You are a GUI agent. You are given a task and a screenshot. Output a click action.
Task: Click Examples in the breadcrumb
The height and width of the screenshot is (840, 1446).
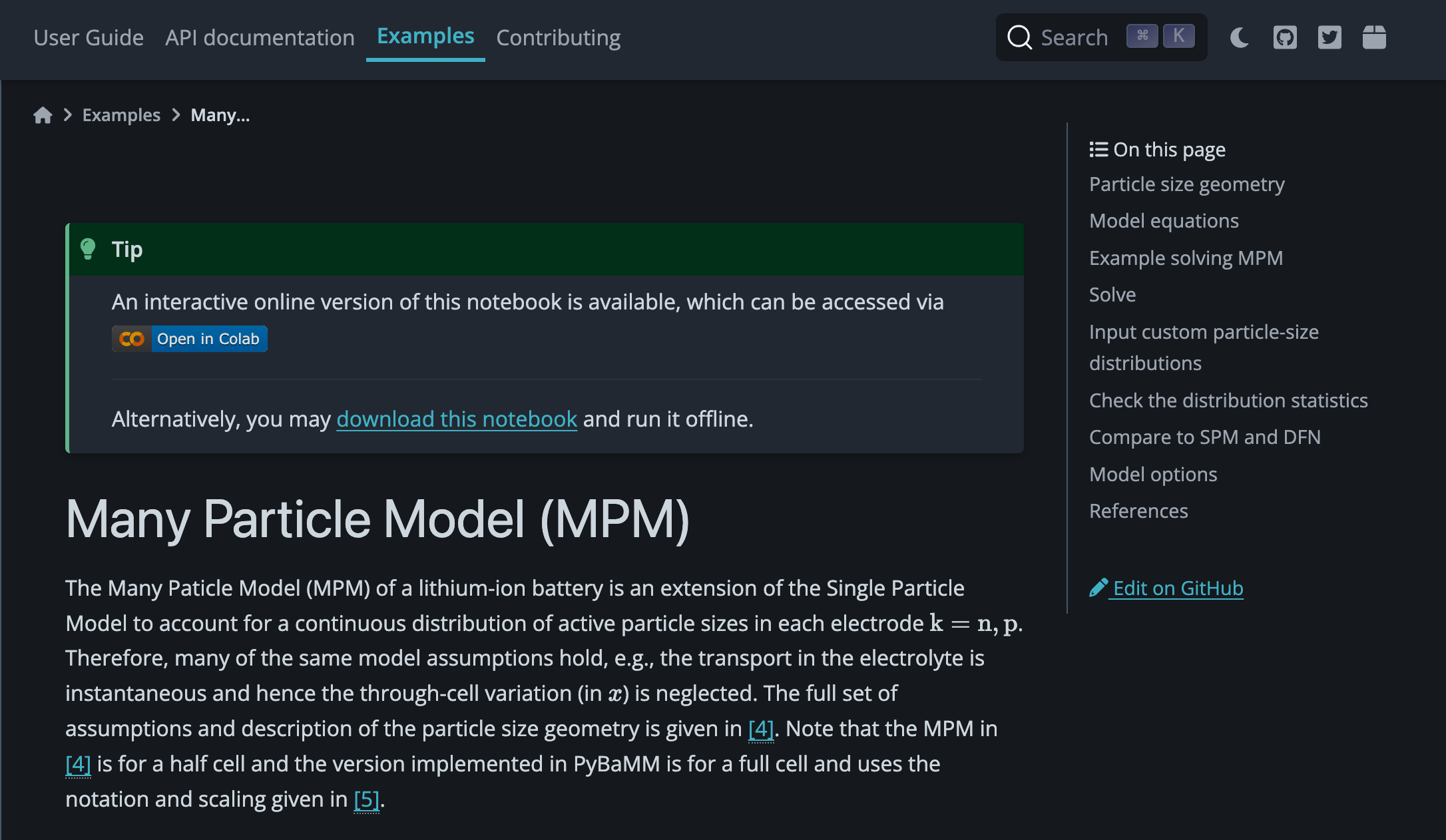(121, 115)
